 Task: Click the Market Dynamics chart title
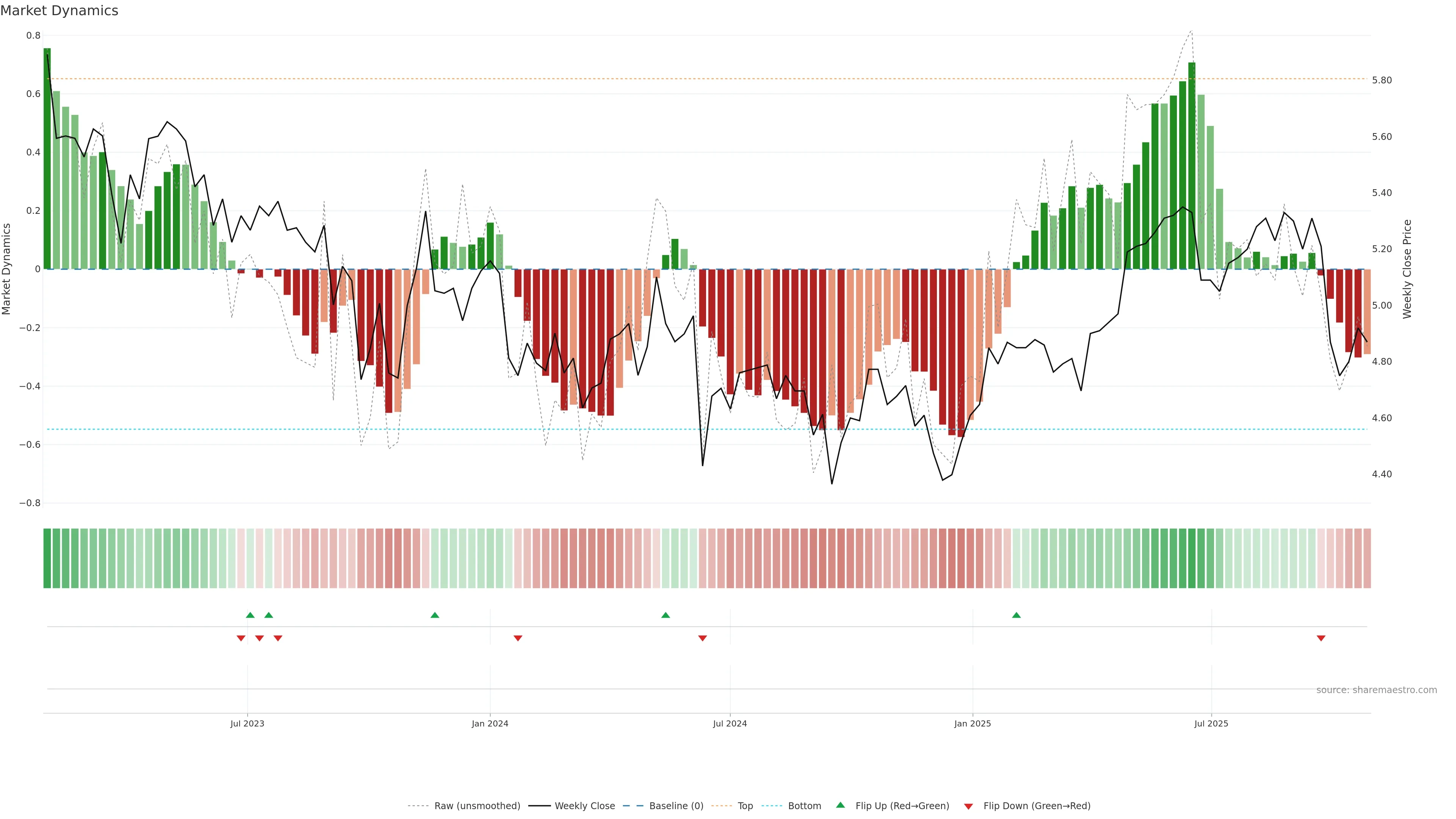coord(60,11)
